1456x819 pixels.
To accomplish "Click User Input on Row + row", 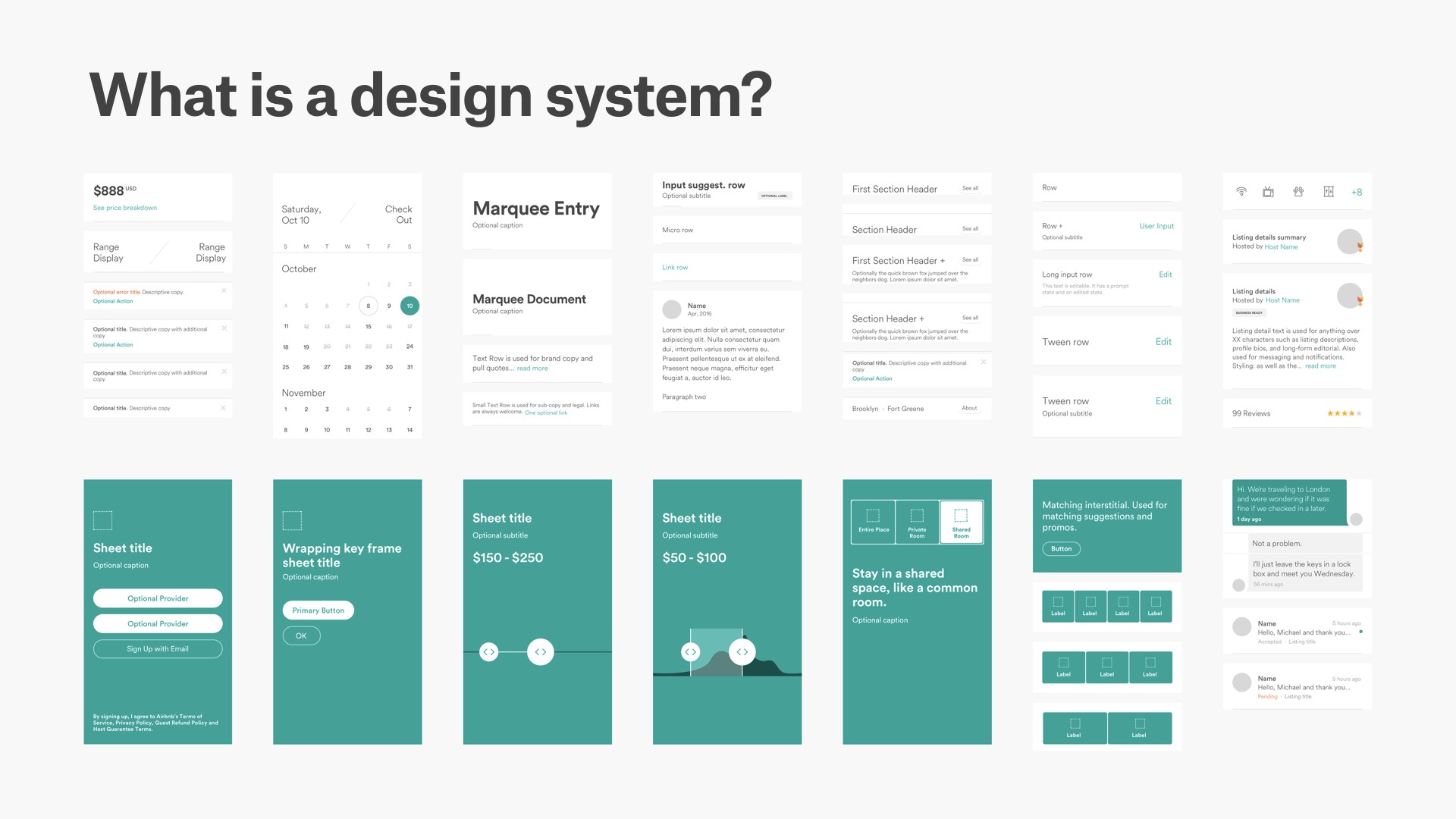I will click(x=1156, y=226).
